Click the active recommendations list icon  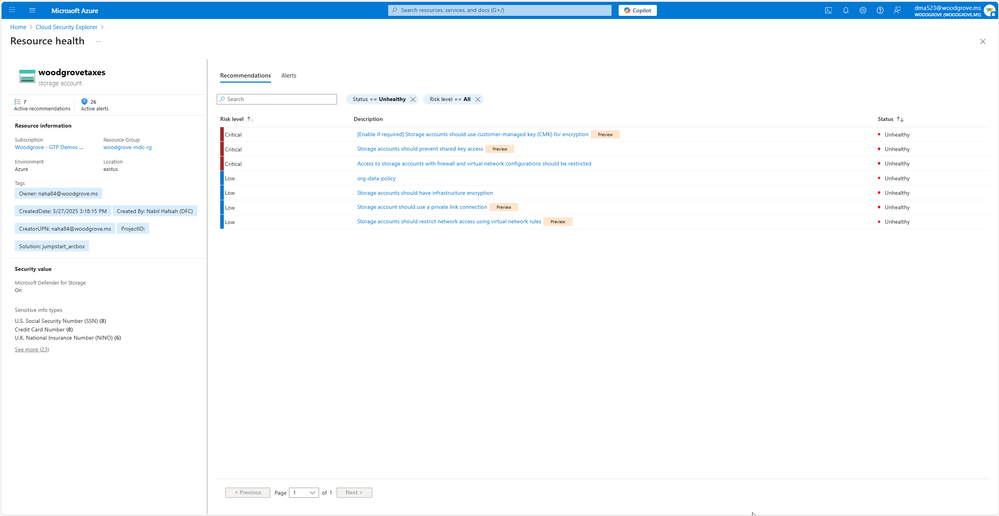pyautogui.click(x=18, y=101)
